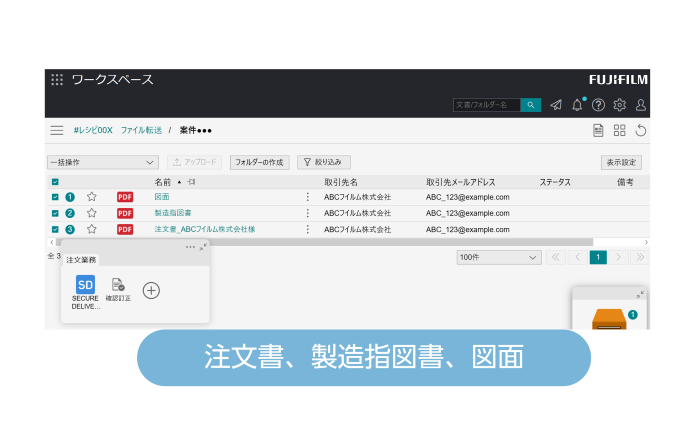Run the 確認訂正 action icon
The width and height of the screenshot is (686, 431).
[x=118, y=285]
